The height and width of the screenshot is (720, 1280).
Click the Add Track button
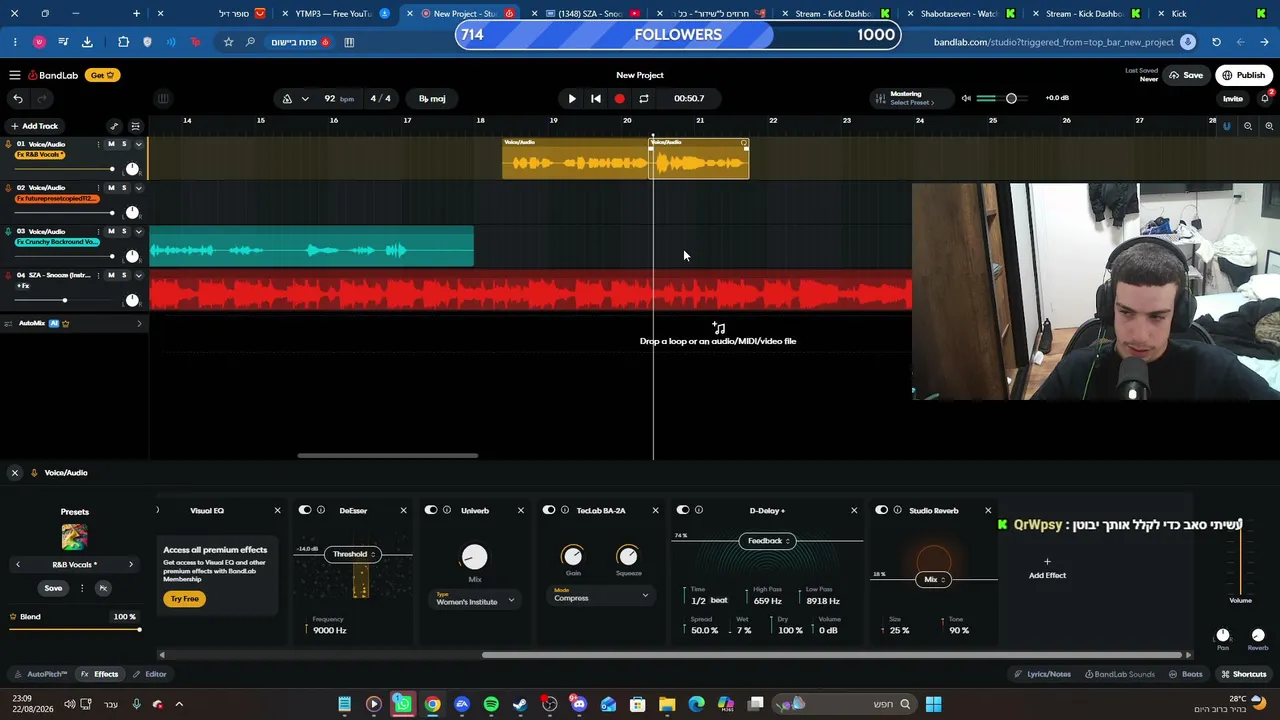(x=34, y=126)
